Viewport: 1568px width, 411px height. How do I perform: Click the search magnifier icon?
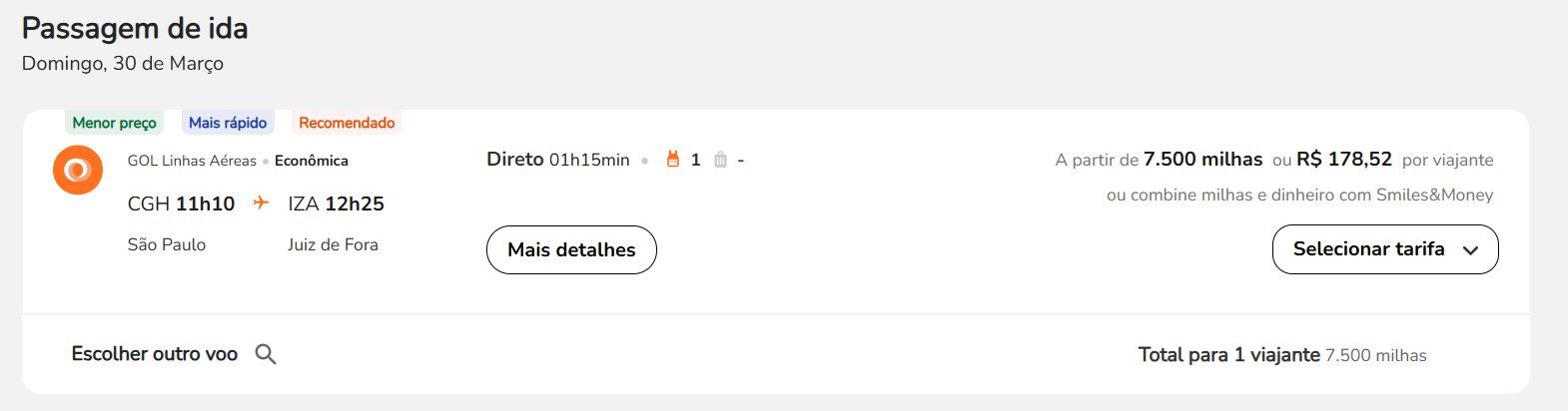click(x=266, y=354)
